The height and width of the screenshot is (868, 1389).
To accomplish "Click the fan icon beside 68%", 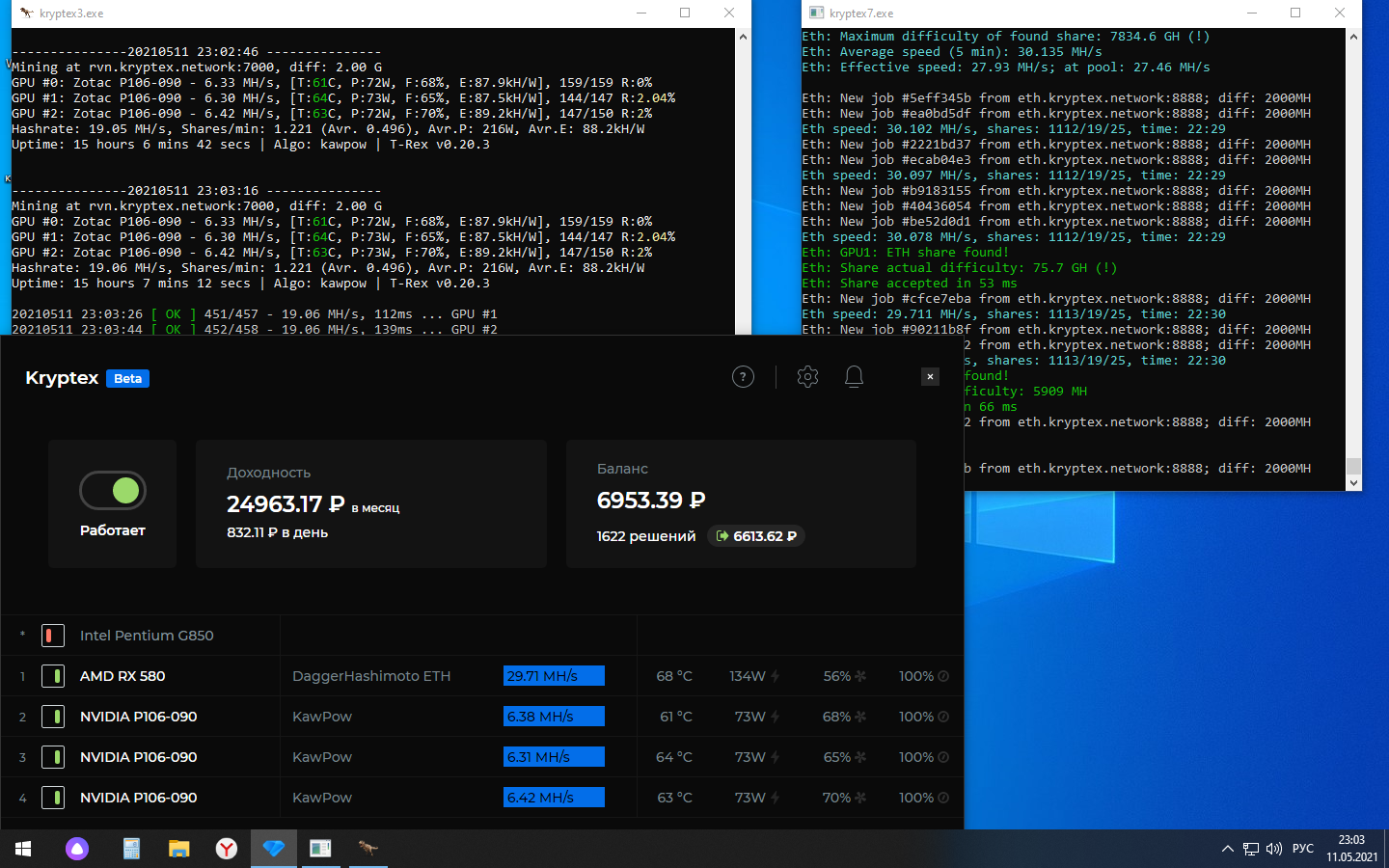I will click(x=860, y=717).
